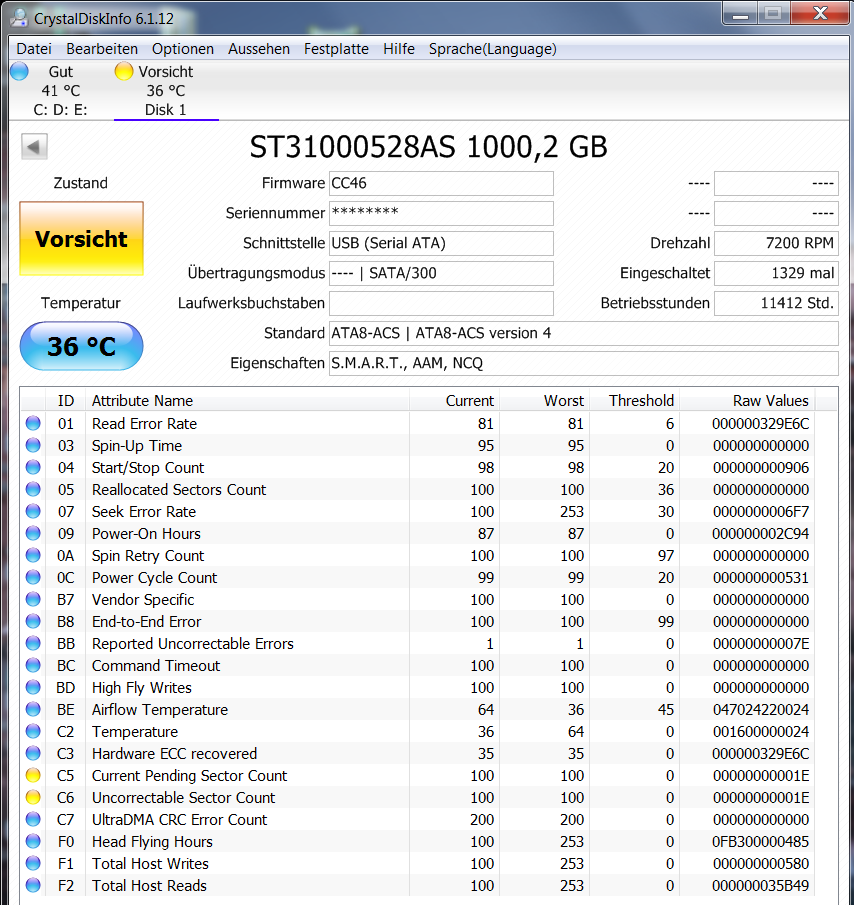The height and width of the screenshot is (905, 854).
Task: Click the Übertragungsmodus field SATA/300
Action: tap(441, 274)
